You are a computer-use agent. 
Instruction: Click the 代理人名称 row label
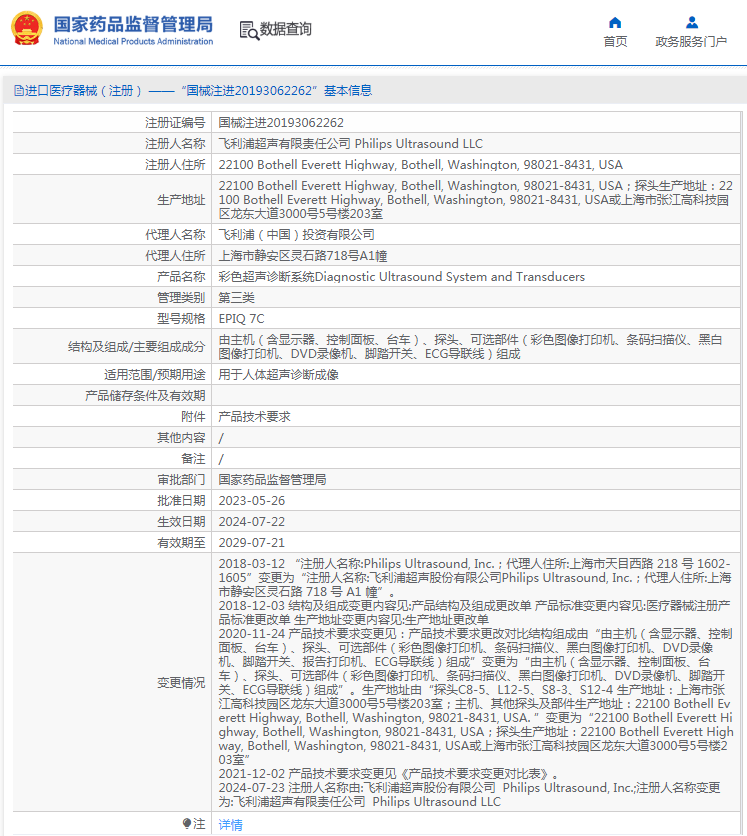[x=175, y=235]
